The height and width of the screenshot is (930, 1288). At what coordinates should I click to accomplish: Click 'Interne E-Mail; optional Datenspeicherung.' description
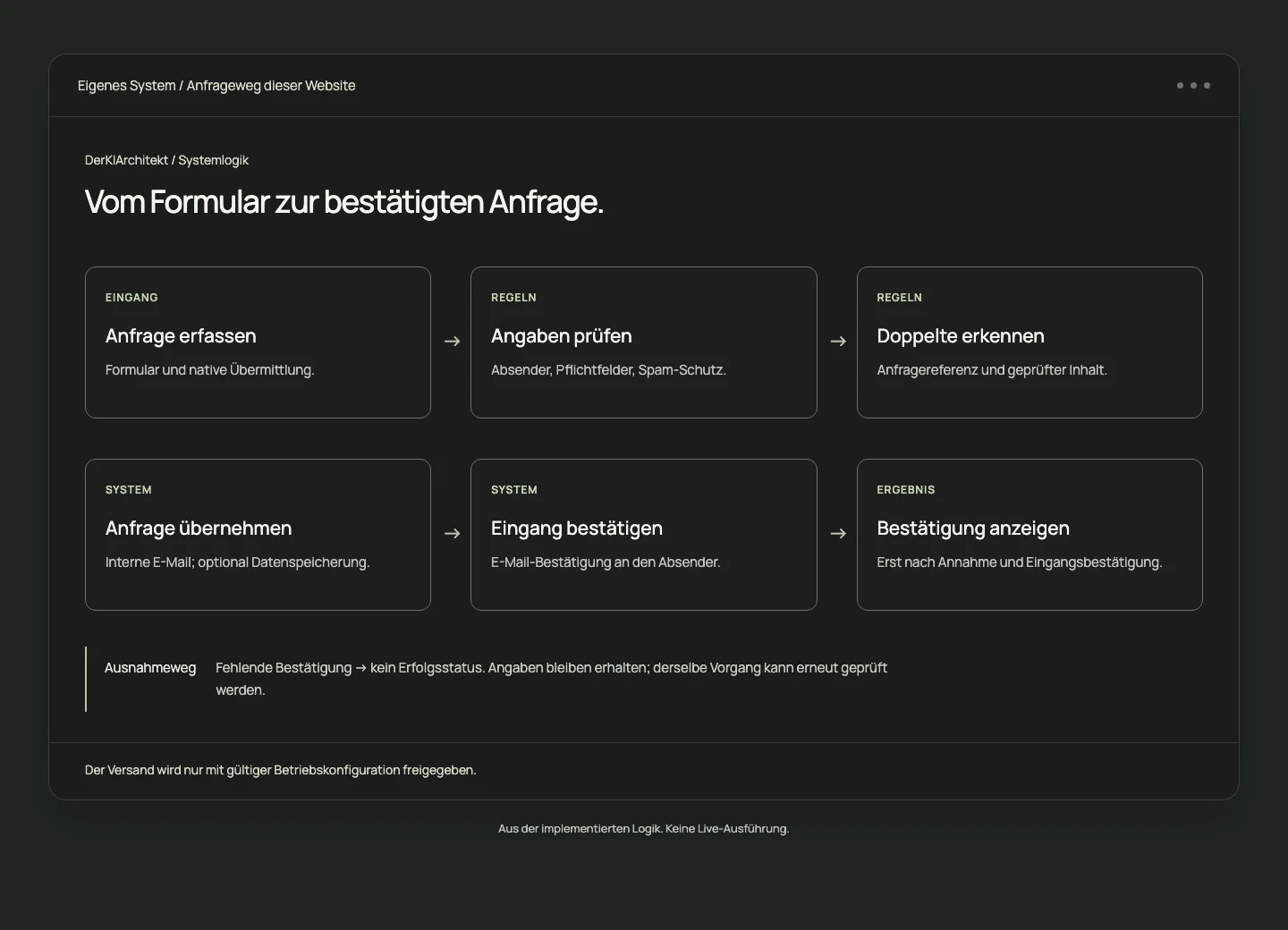point(238,562)
